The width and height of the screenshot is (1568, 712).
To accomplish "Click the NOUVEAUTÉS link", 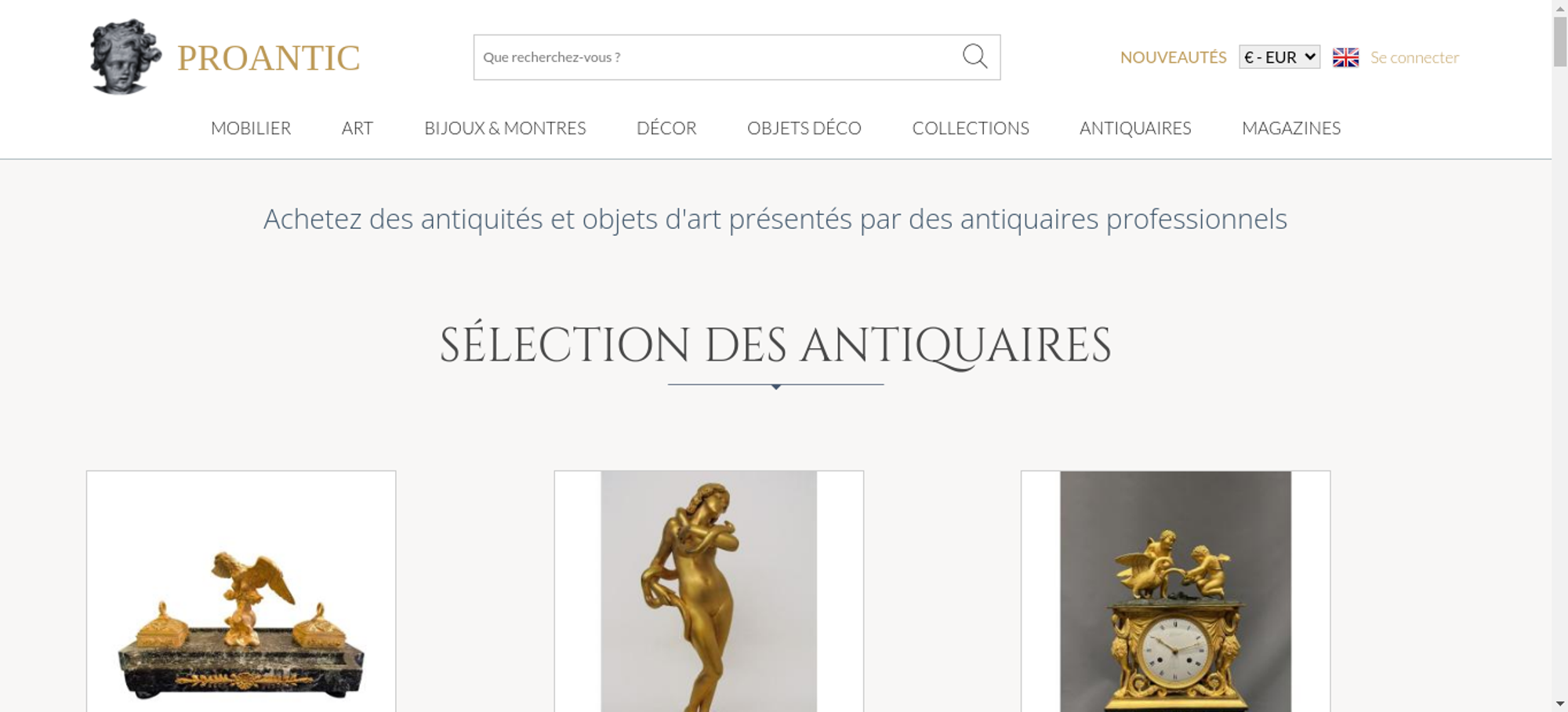I will pyautogui.click(x=1173, y=57).
